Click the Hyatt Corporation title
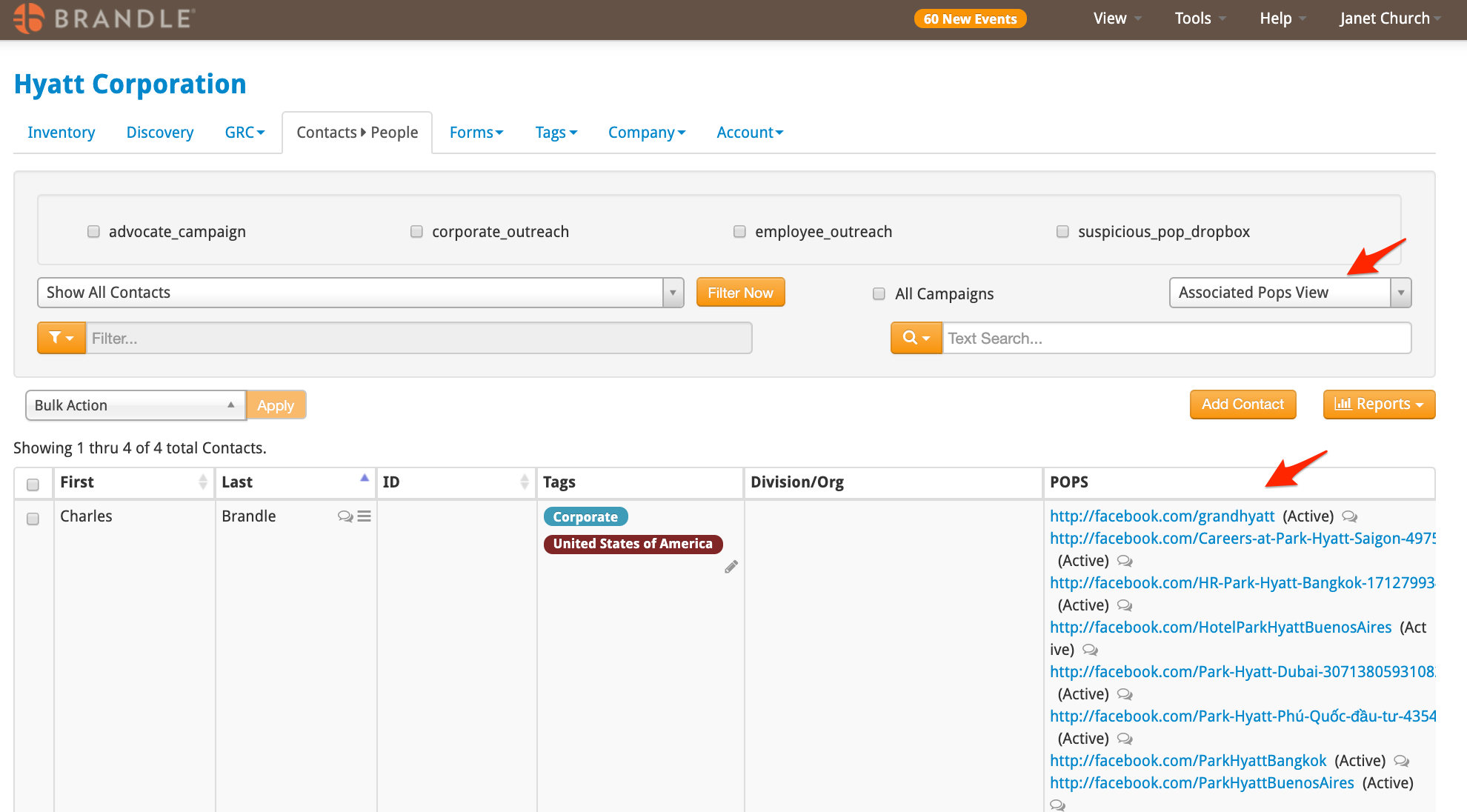Image resolution: width=1467 pixels, height=812 pixels. coord(130,84)
